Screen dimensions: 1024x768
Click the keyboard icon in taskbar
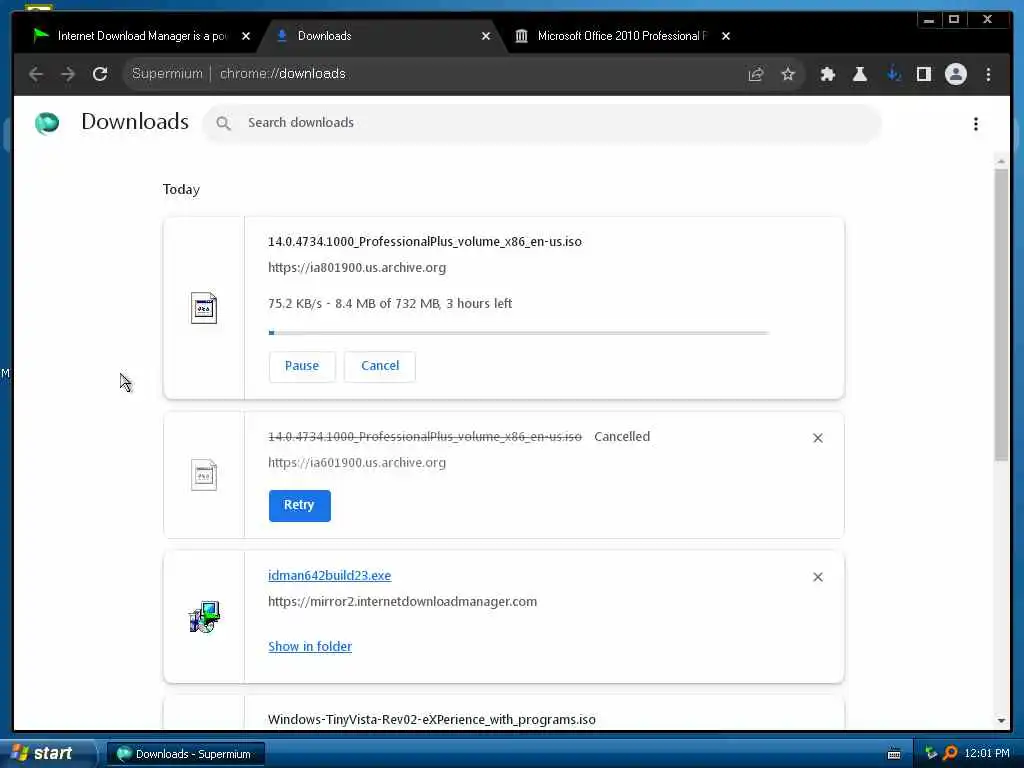coord(894,754)
